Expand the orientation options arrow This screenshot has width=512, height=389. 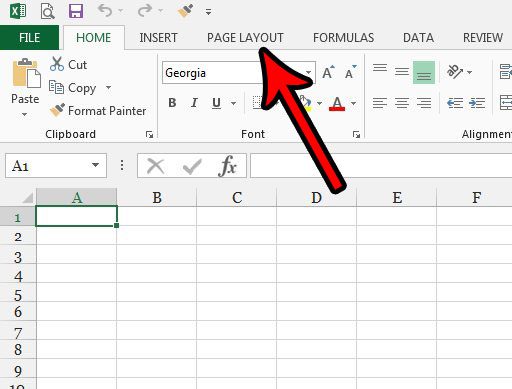(x=469, y=72)
